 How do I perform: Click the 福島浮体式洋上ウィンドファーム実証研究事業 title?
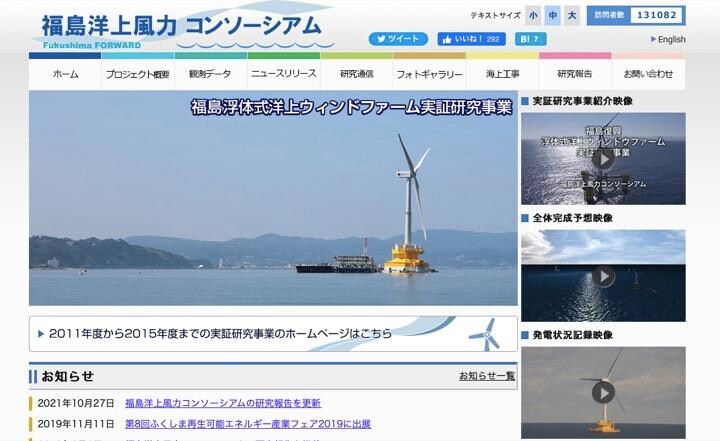coord(352,107)
